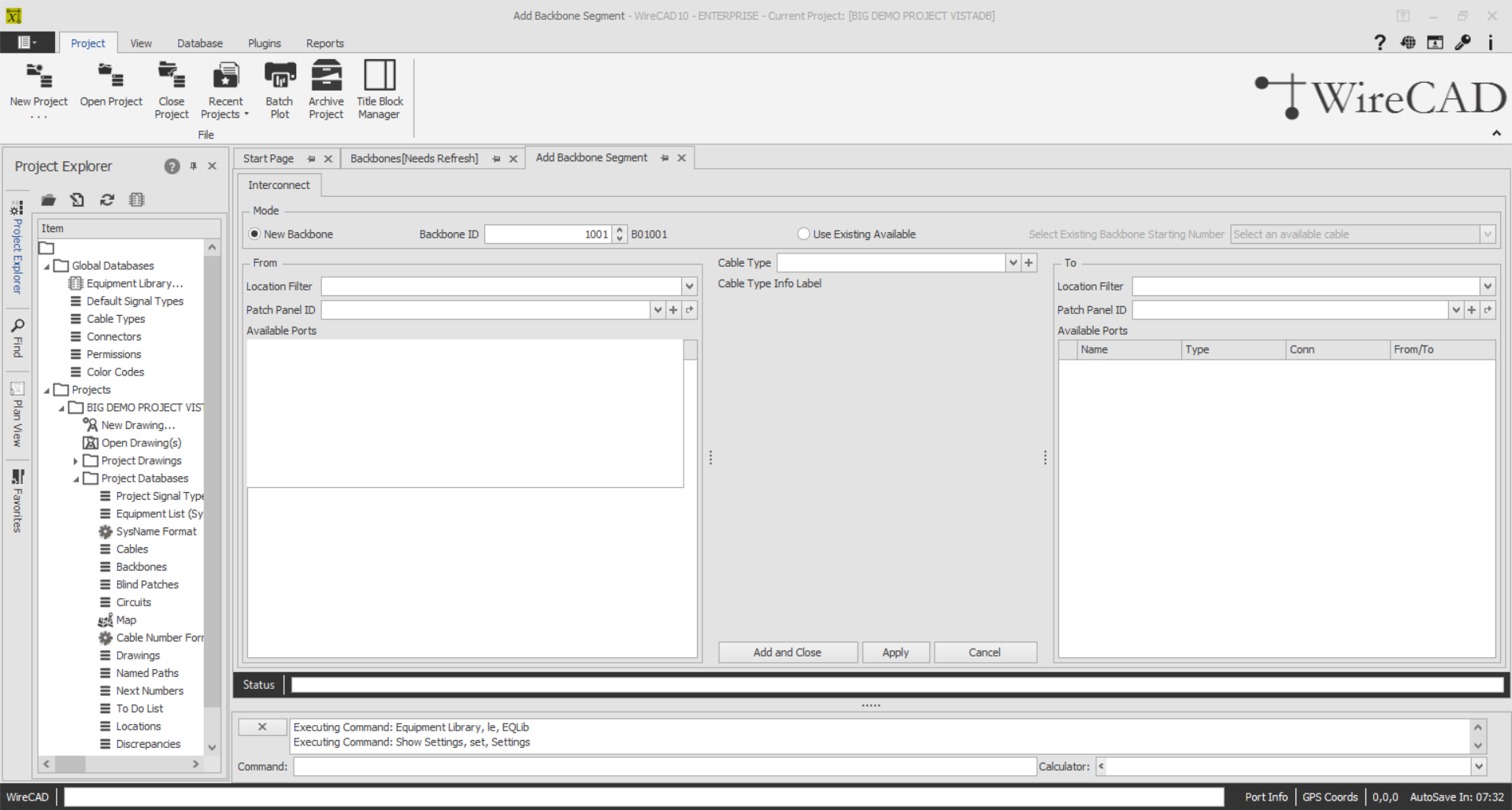Expand the Cable Type dropdown
Viewport: 1512px width, 810px height.
[1013, 263]
